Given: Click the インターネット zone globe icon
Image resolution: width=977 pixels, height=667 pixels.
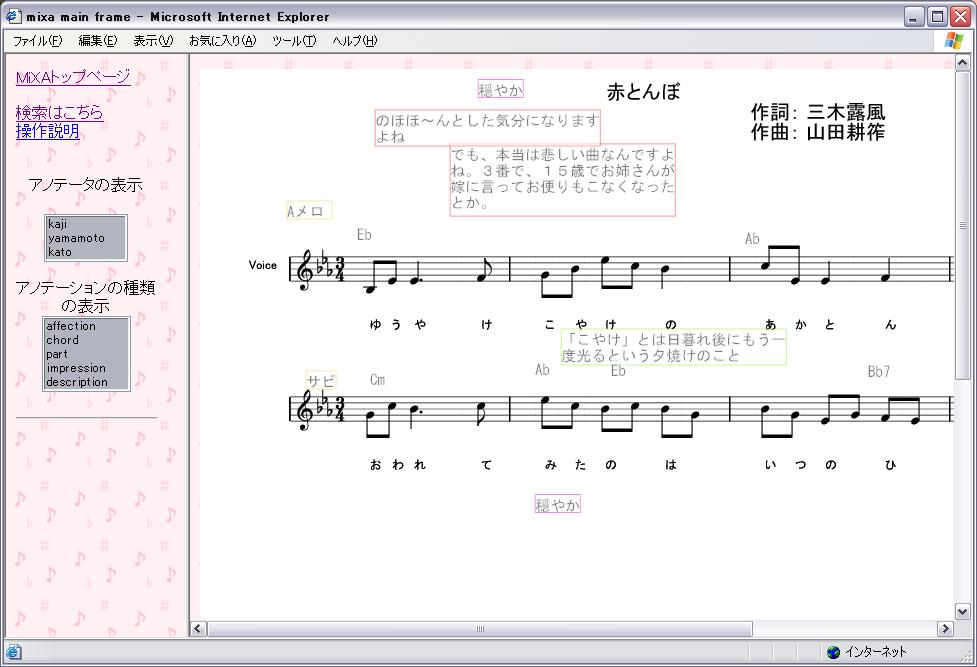Looking at the screenshot, I should point(833,652).
